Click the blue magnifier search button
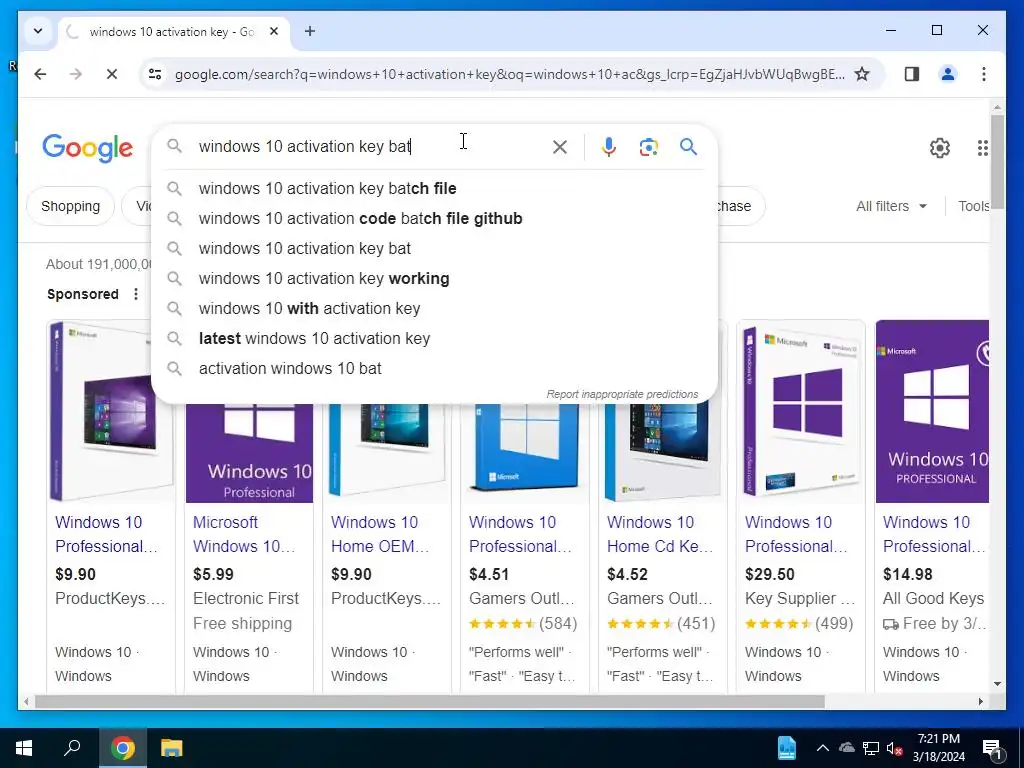The width and height of the screenshot is (1024, 768). click(x=688, y=146)
